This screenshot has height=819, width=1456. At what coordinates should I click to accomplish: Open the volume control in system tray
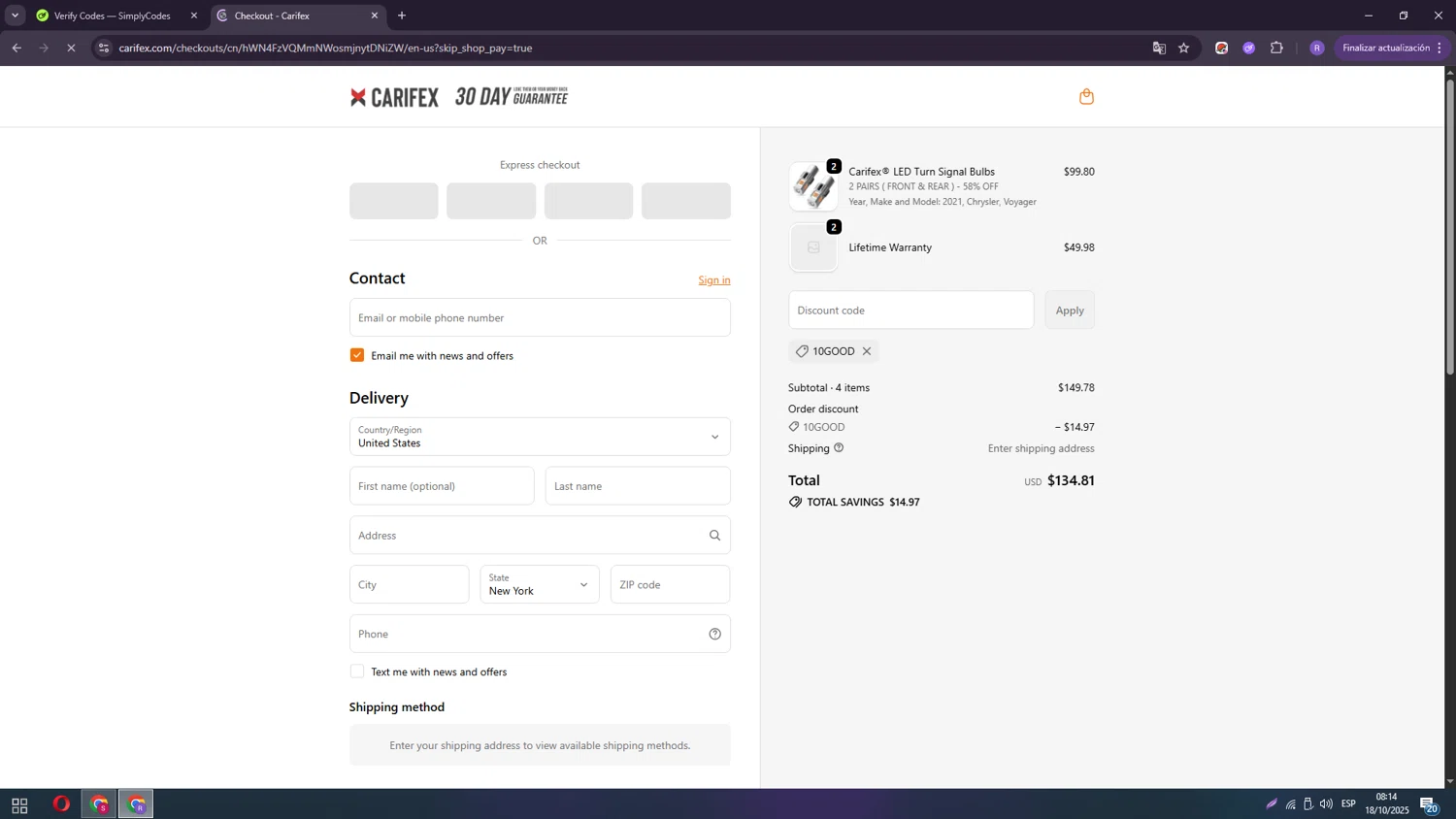(x=1326, y=804)
